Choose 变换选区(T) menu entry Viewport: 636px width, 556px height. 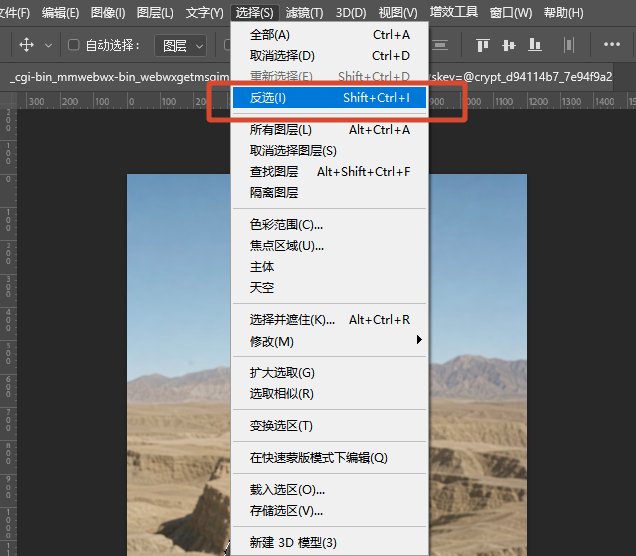(329, 426)
